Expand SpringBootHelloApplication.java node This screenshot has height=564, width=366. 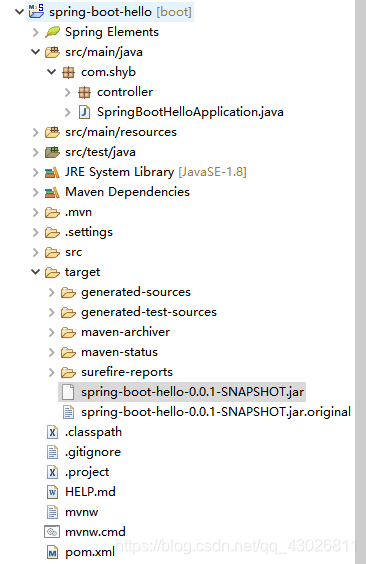pos(68,113)
